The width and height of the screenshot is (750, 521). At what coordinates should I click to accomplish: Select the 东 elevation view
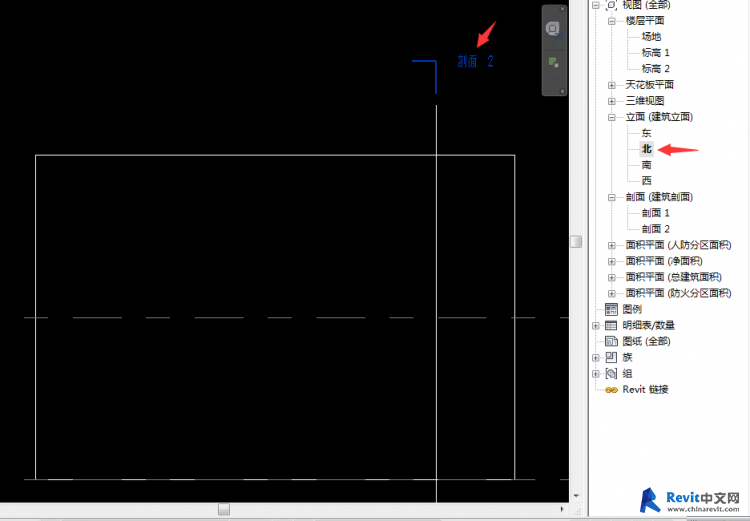pos(647,133)
